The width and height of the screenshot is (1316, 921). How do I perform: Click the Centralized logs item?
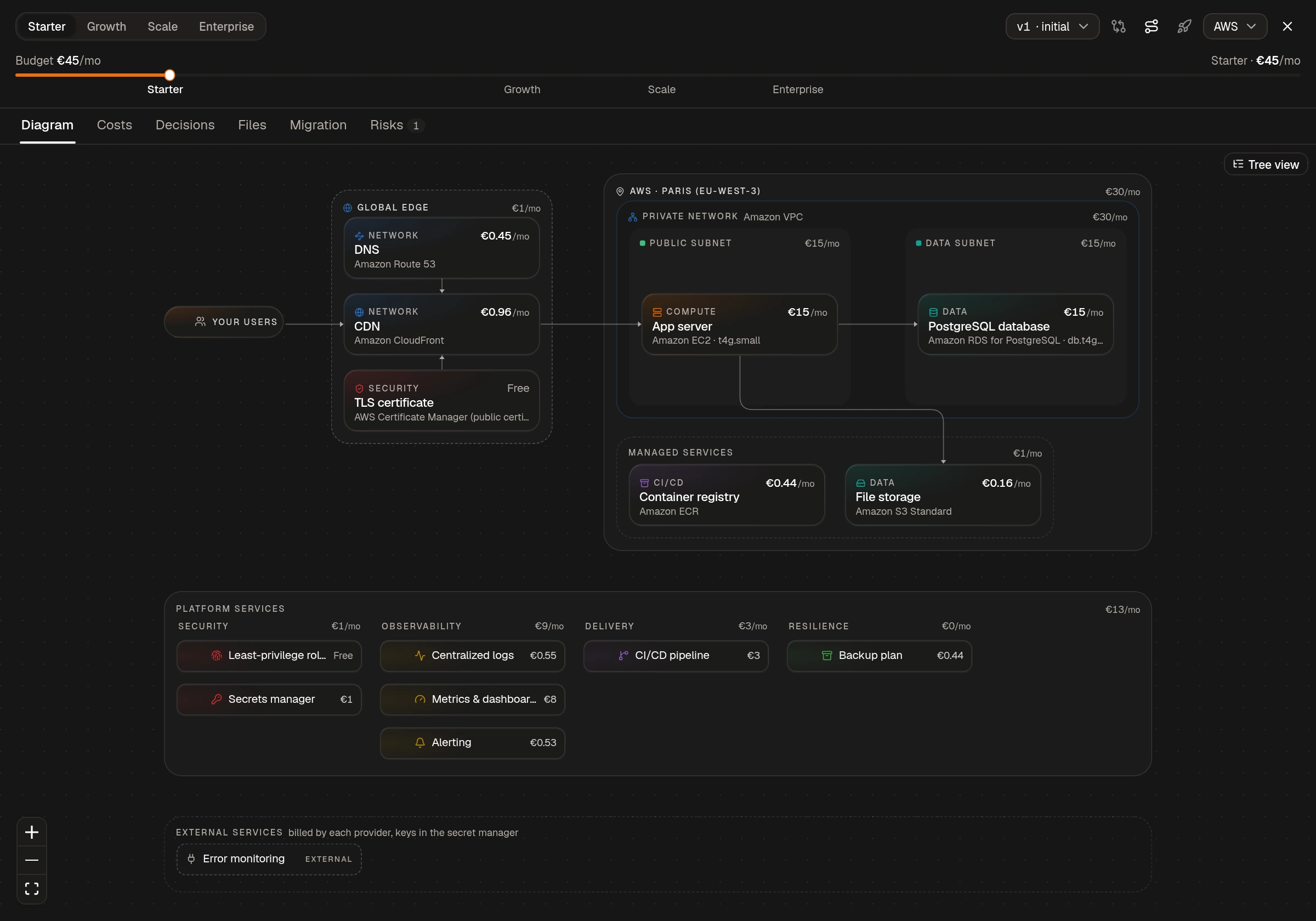click(x=472, y=656)
